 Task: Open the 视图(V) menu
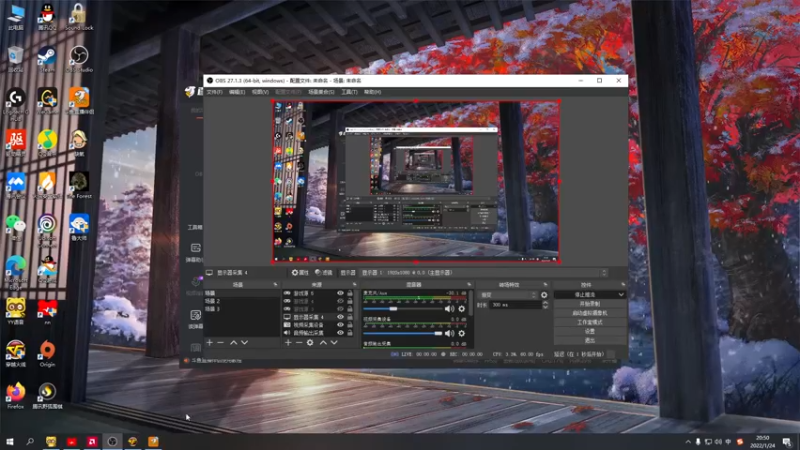click(x=260, y=92)
